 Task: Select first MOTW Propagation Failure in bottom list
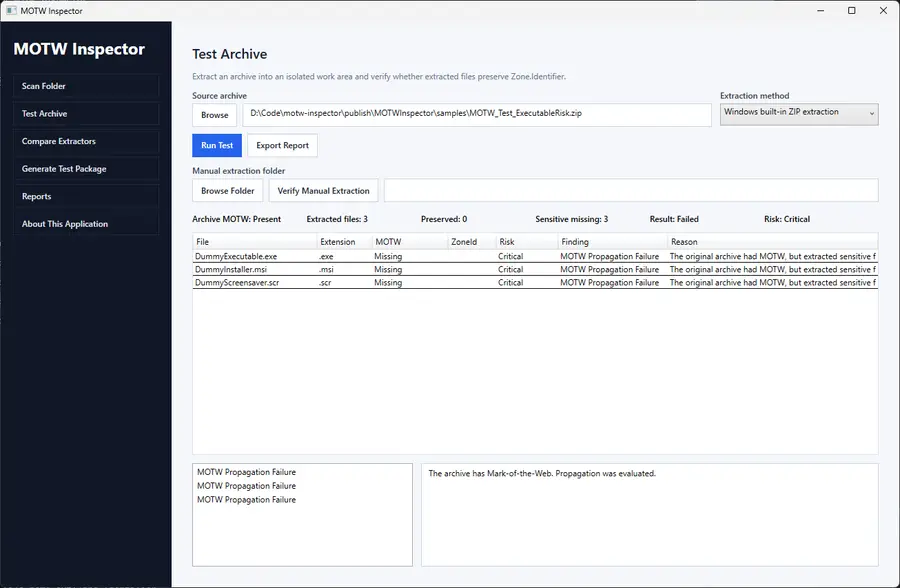tap(246, 472)
